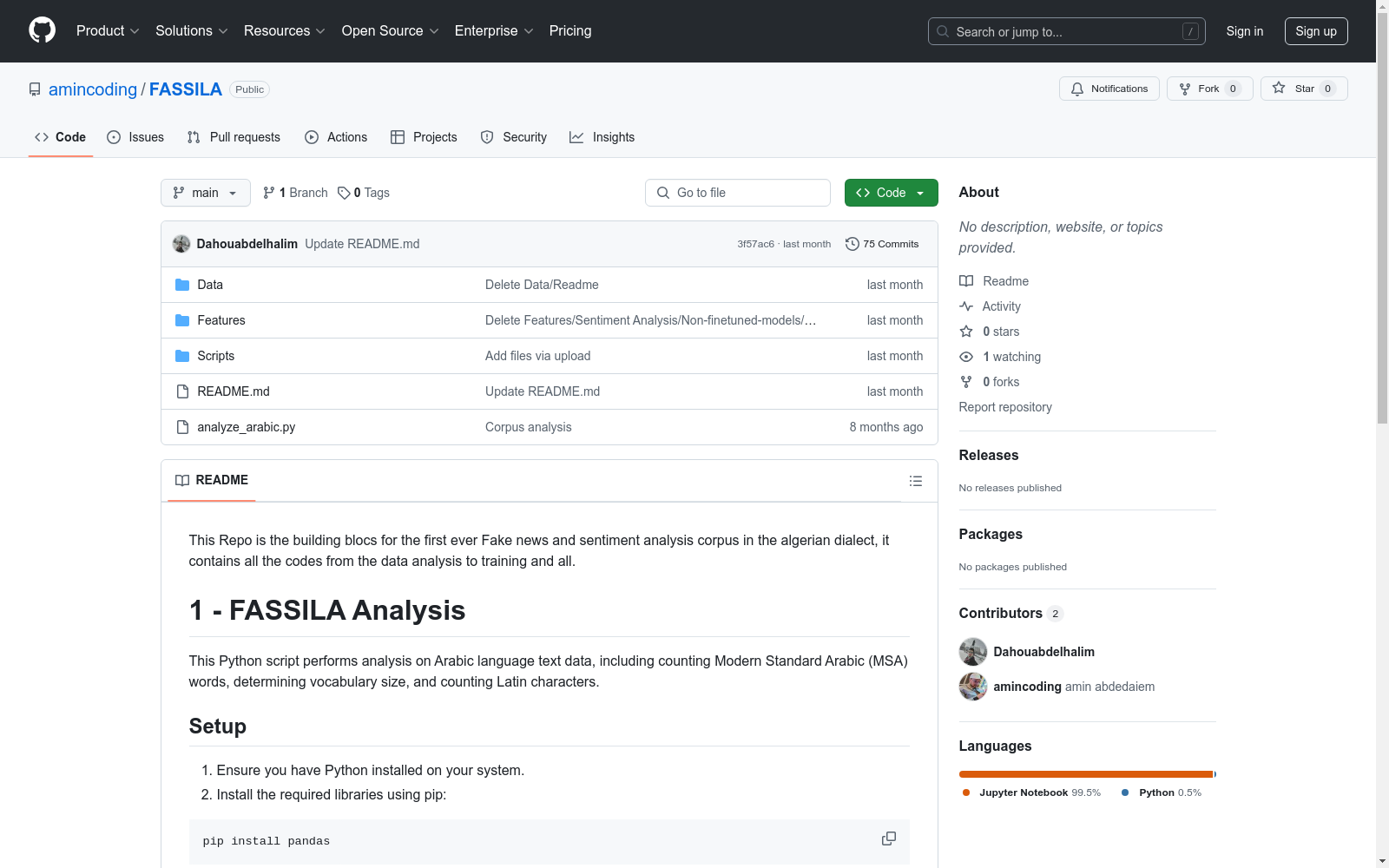Open the latest Update README.md commit message
Viewport: 1389px width, 868px height.
(362, 244)
